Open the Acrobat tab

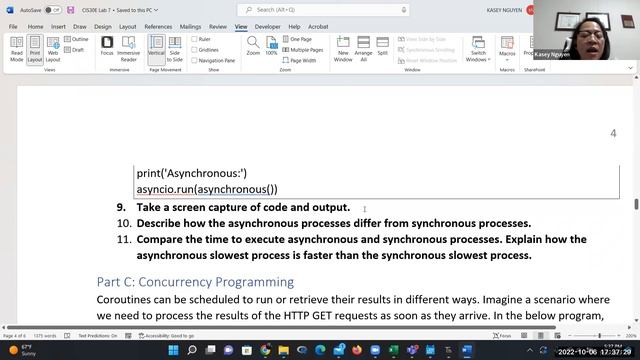point(318,27)
